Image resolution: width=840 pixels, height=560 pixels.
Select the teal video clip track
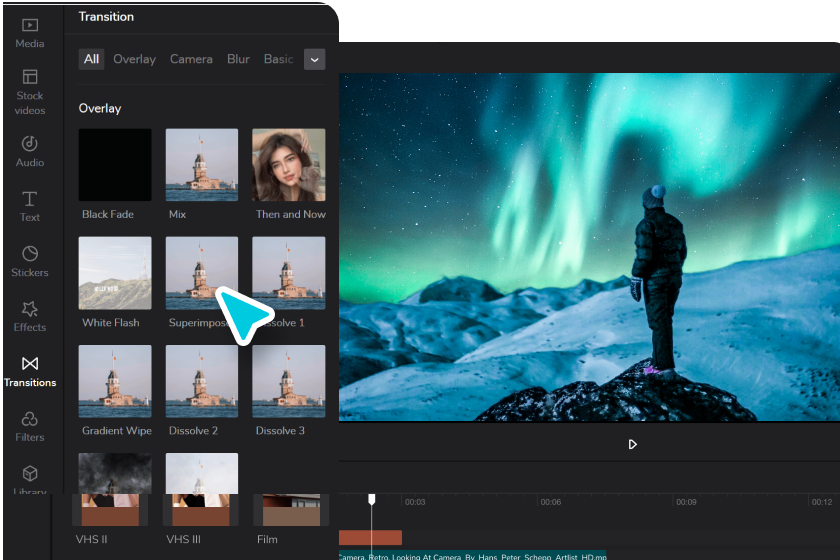pyautogui.click(x=472, y=555)
